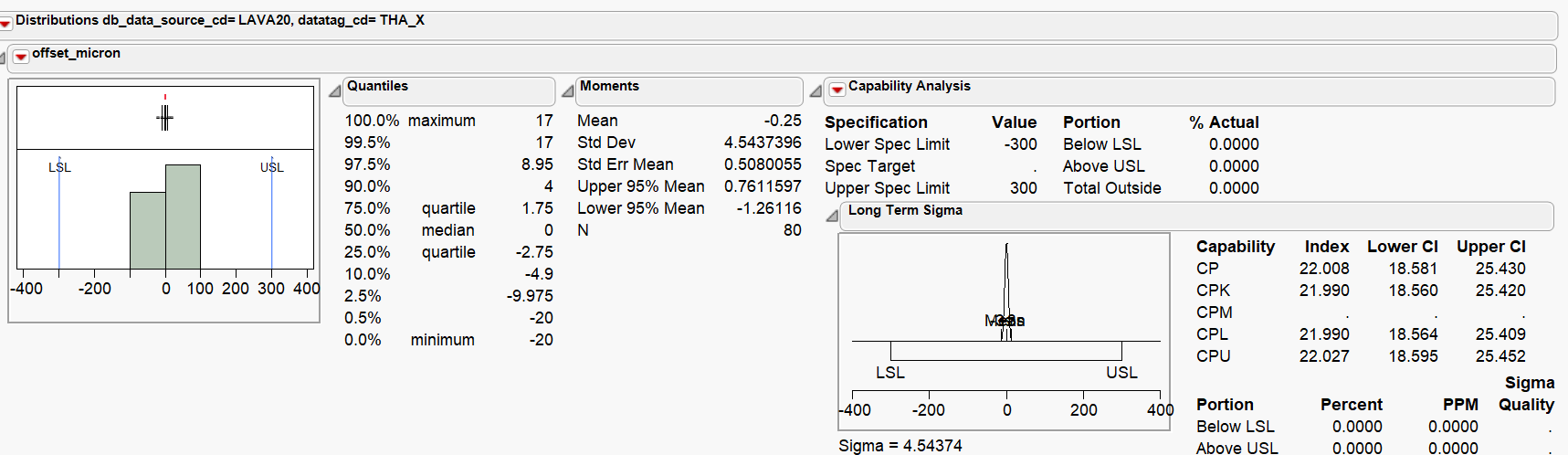Select the taller right histogram bar
Viewport: 1568px width, 455px height.
[x=183, y=217]
